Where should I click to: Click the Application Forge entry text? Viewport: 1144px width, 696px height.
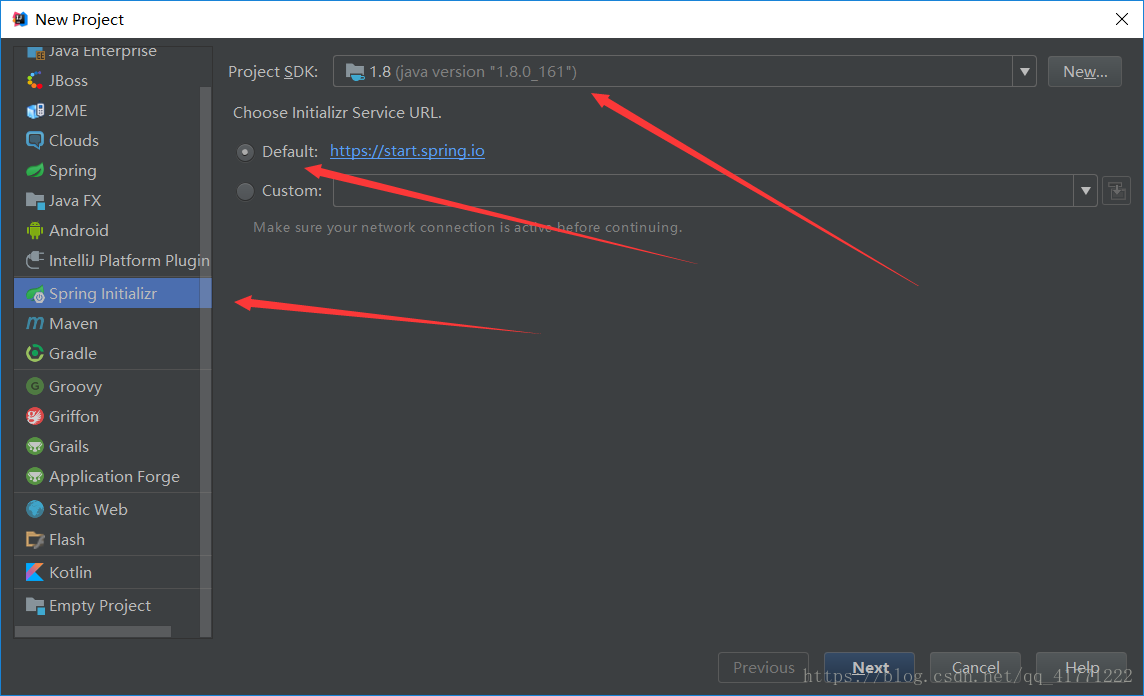[114, 476]
